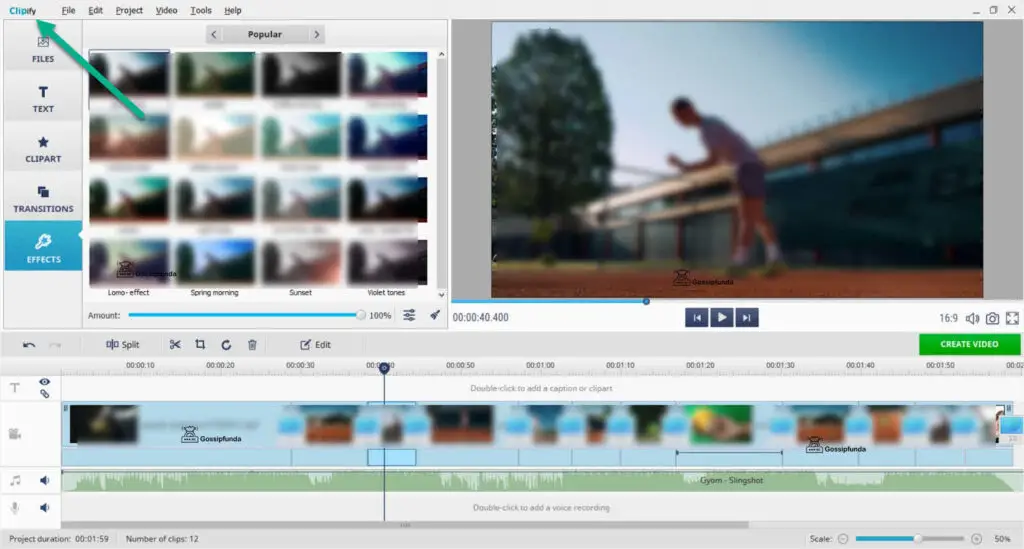Open the Help menu
This screenshot has width=1024, height=549.
click(232, 10)
